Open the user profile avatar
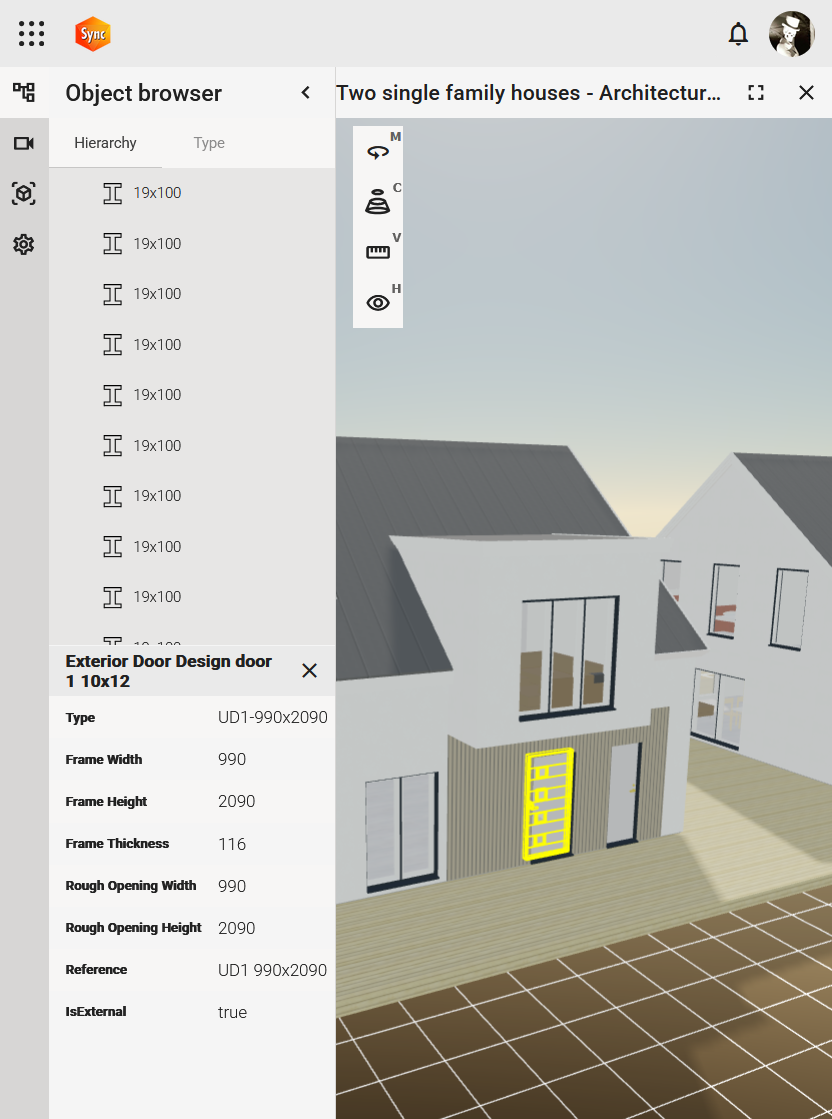 (791, 34)
